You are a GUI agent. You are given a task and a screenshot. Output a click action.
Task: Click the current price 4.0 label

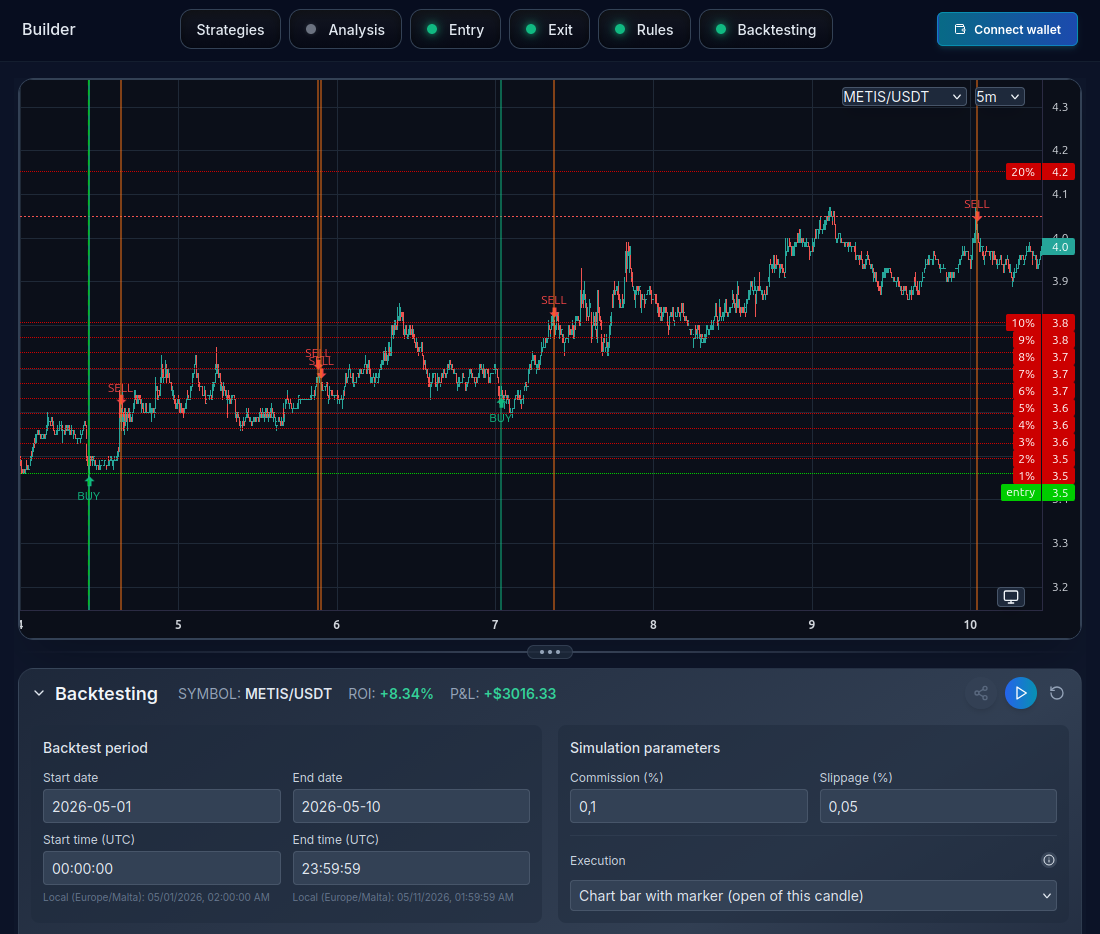coord(1059,246)
